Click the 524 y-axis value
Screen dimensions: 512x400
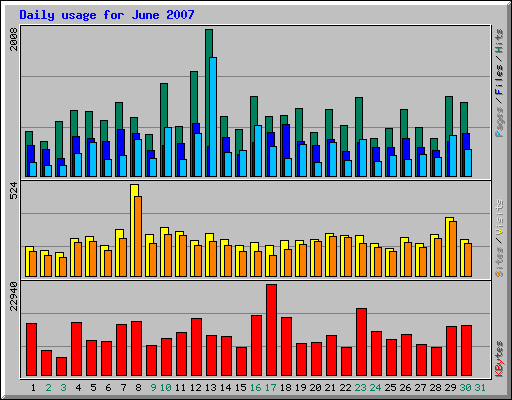pos(14,191)
